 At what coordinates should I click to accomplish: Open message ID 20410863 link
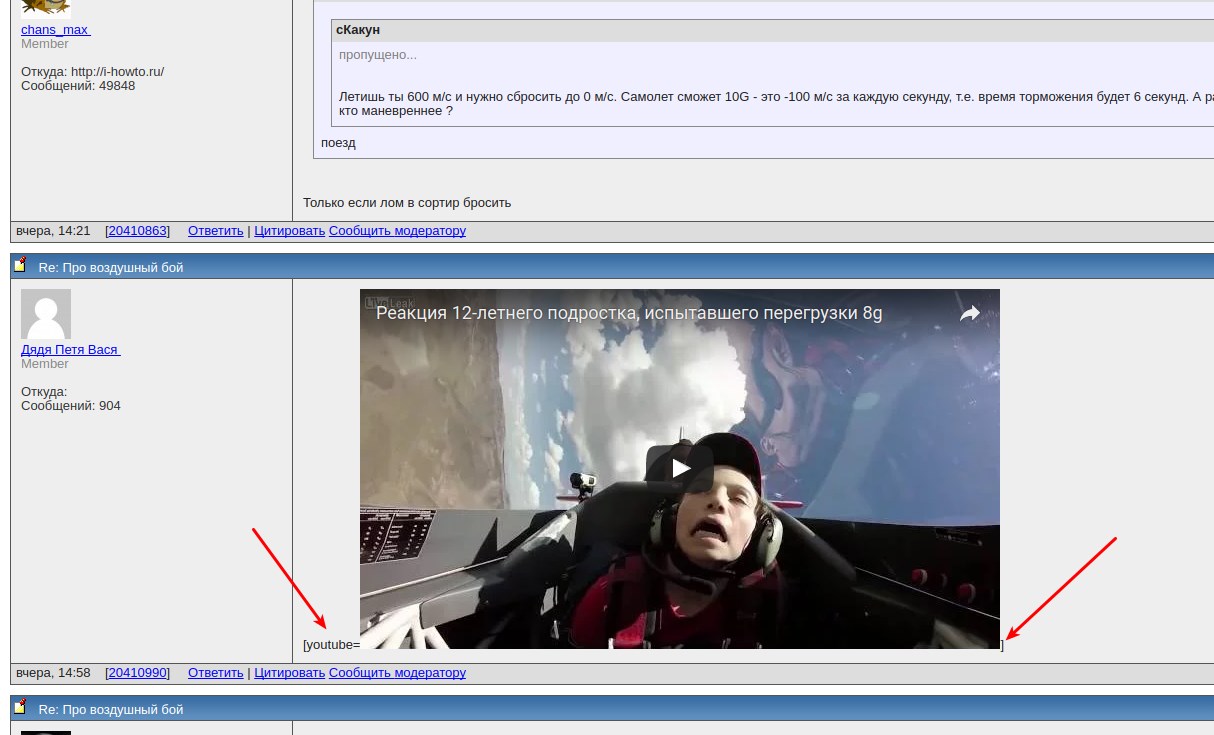(x=137, y=231)
